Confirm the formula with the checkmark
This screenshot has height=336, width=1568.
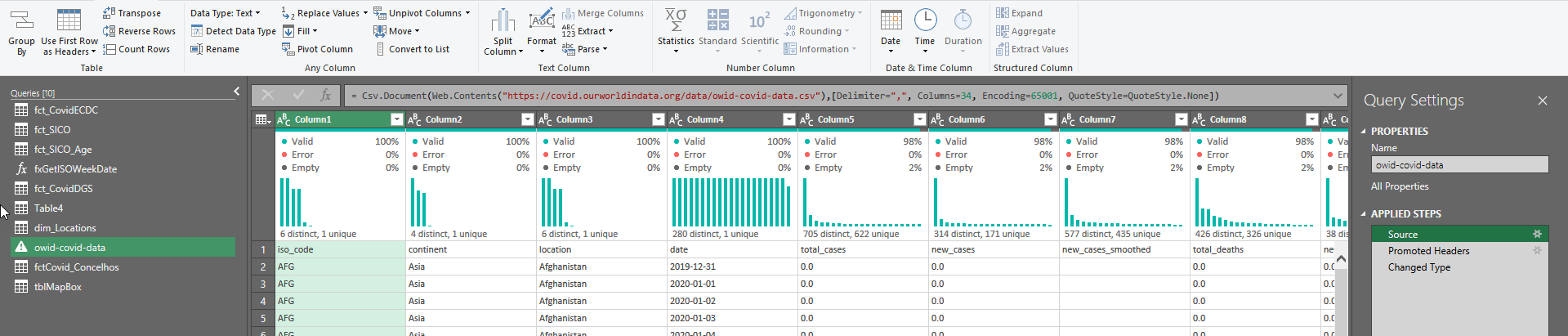[297, 96]
